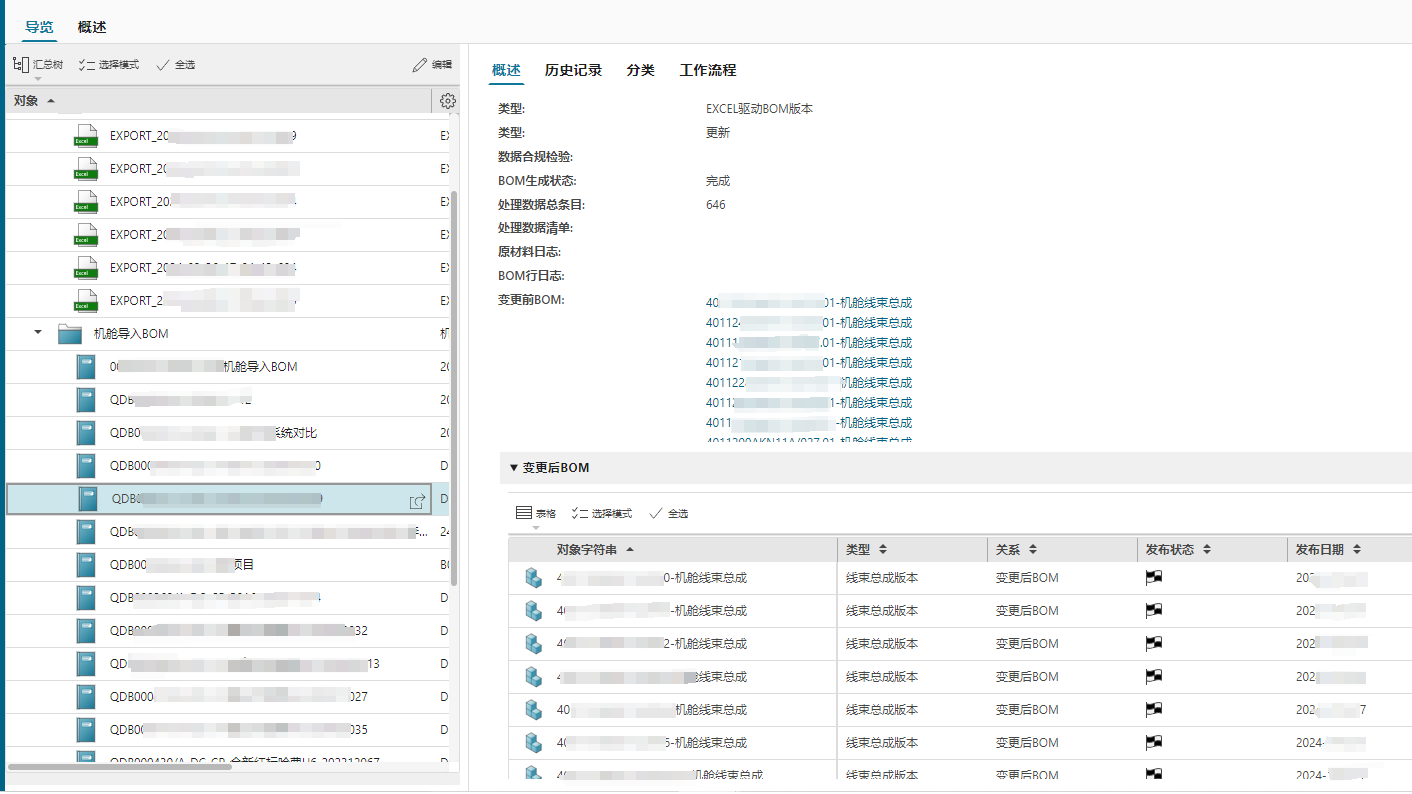Click the open-in-new icon on selected row

click(x=418, y=500)
